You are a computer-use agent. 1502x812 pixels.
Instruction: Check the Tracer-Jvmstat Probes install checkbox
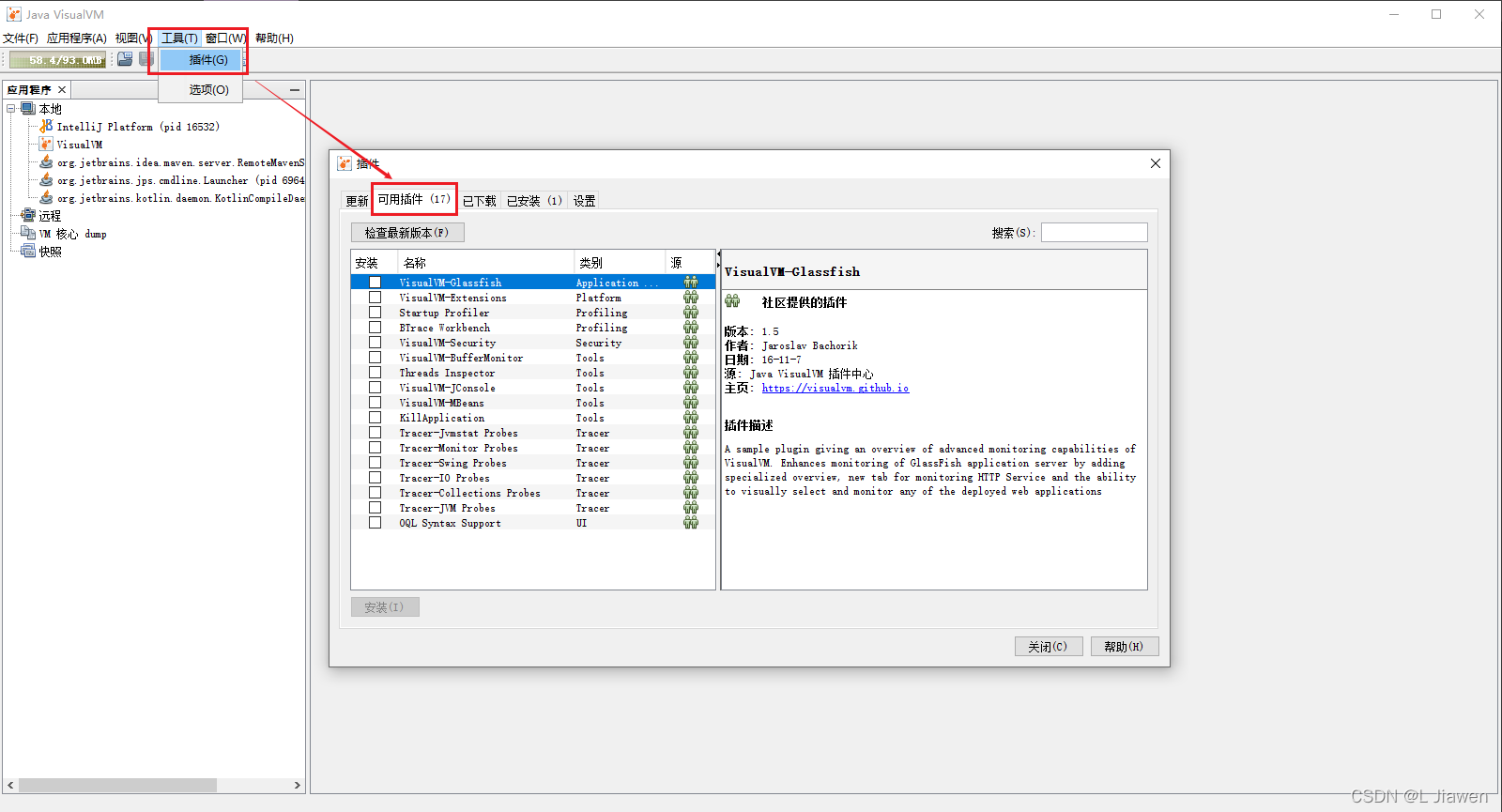click(375, 432)
